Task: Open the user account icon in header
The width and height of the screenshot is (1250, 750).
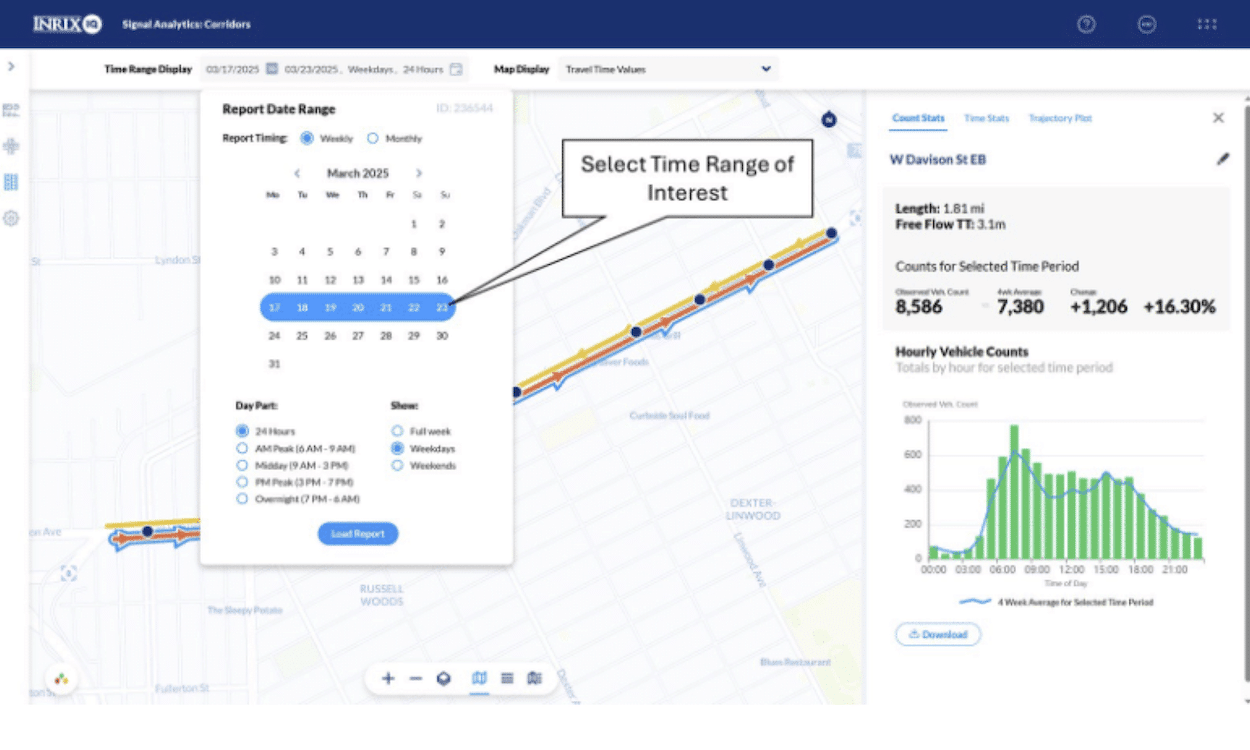Action: pos(1147,25)
